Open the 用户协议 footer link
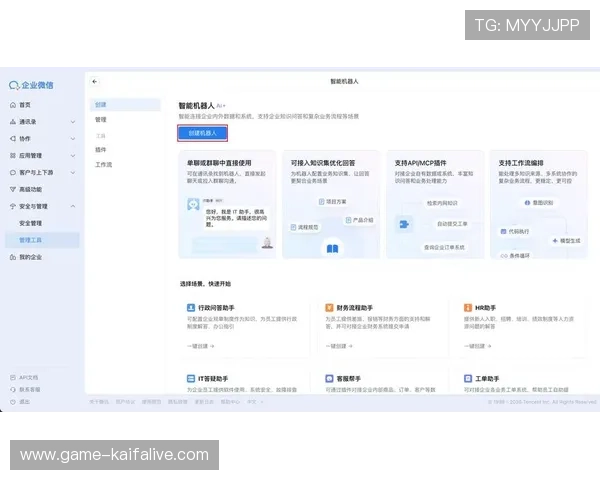 pyautogui.click(x=125, y=402)
